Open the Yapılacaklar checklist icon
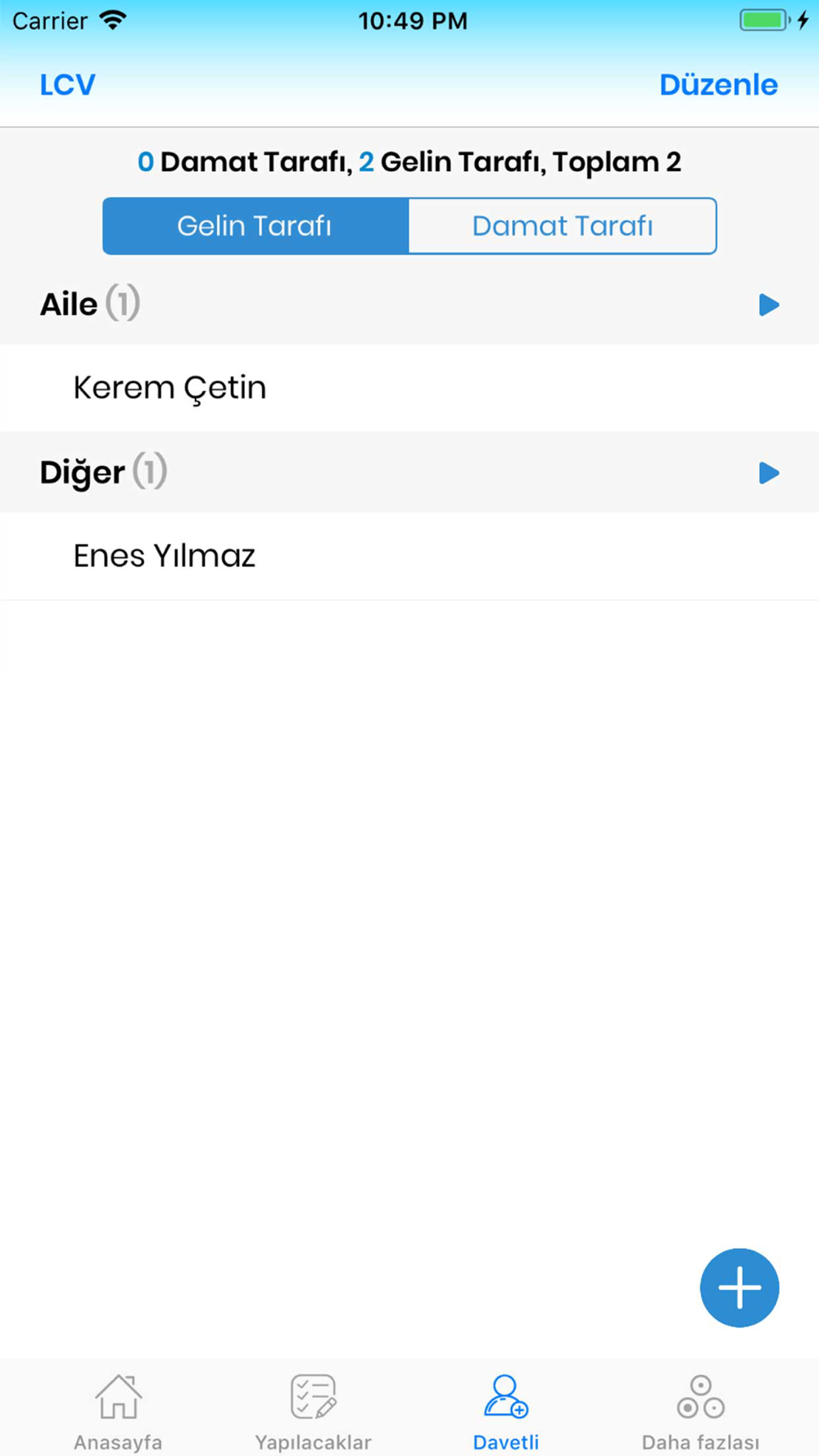Screen dimensions: 819x1456 click(x=313, y=1396)
